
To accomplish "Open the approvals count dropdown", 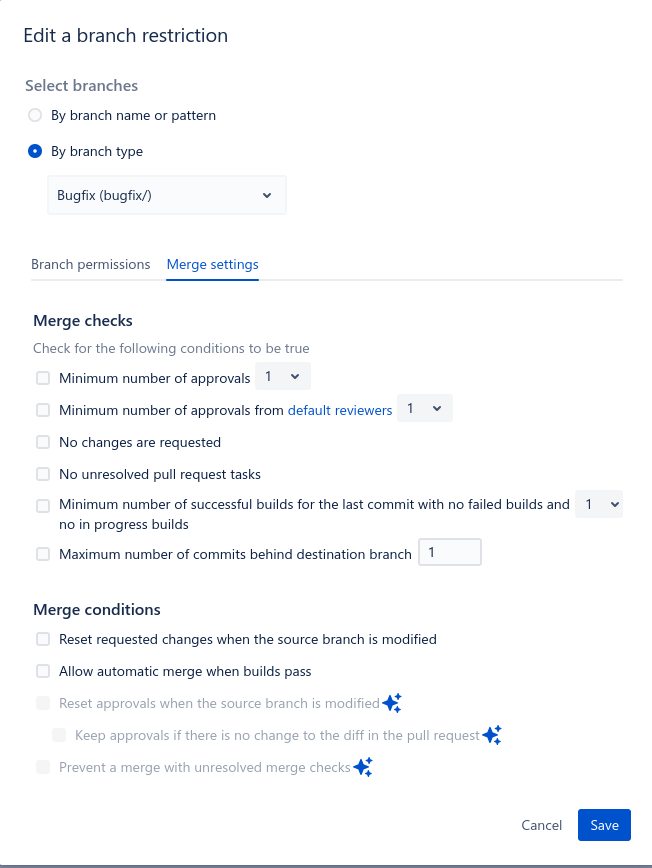I will tap(283, 377).
